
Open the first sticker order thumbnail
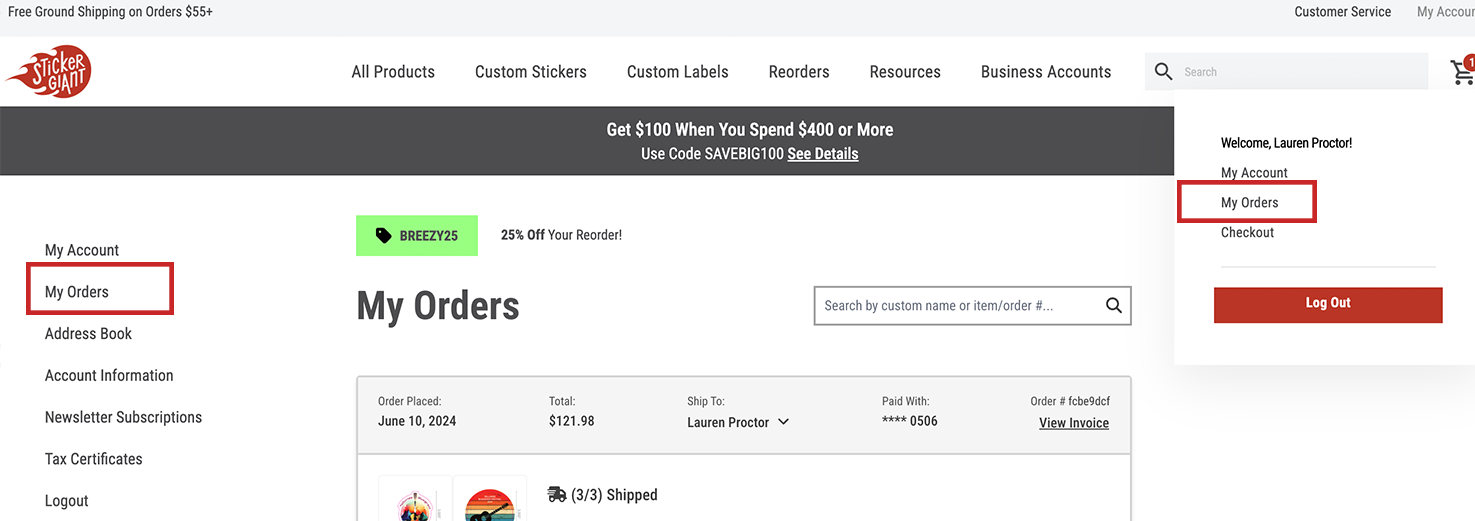pyautogui.click(x=414, y=499)
